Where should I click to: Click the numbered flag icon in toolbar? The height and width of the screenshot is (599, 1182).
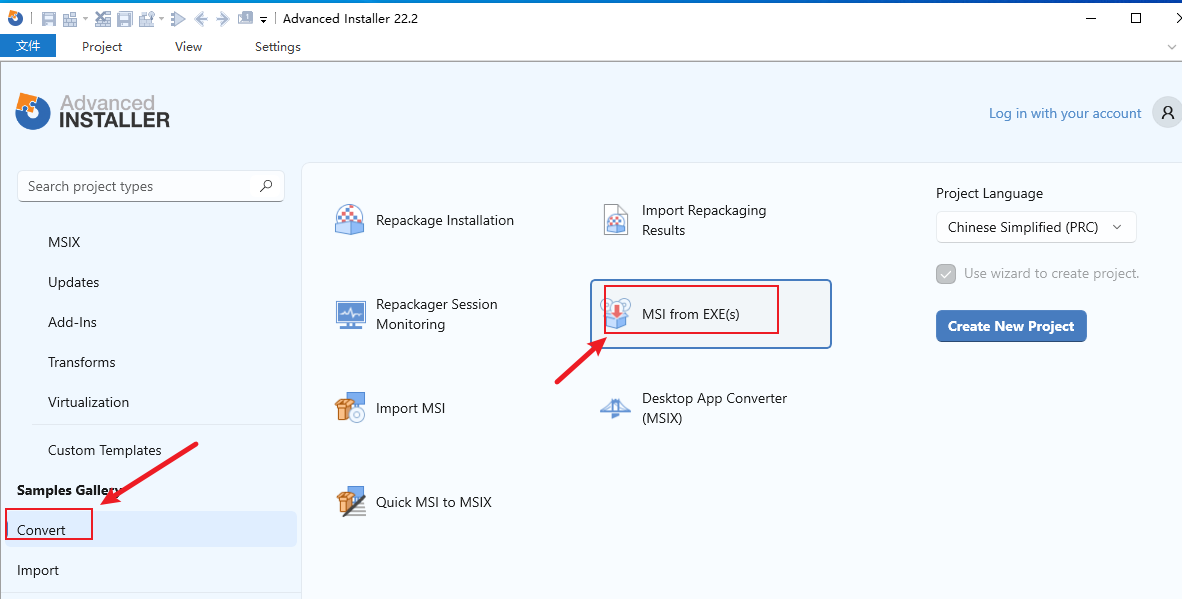(x=245, y=18)
